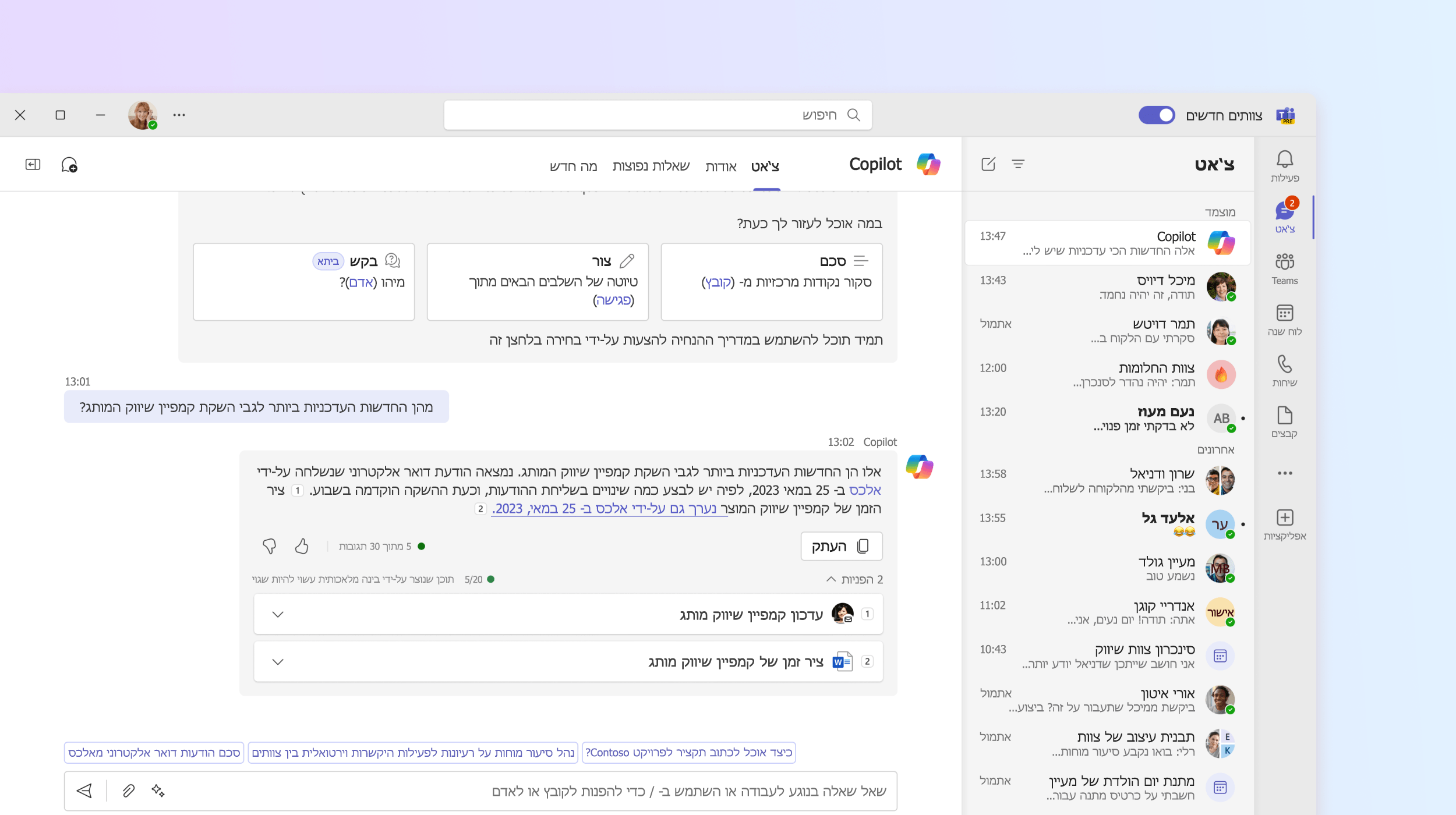Open chat with מעיין גולד
1456x815 pixels.
(1107, 568)
